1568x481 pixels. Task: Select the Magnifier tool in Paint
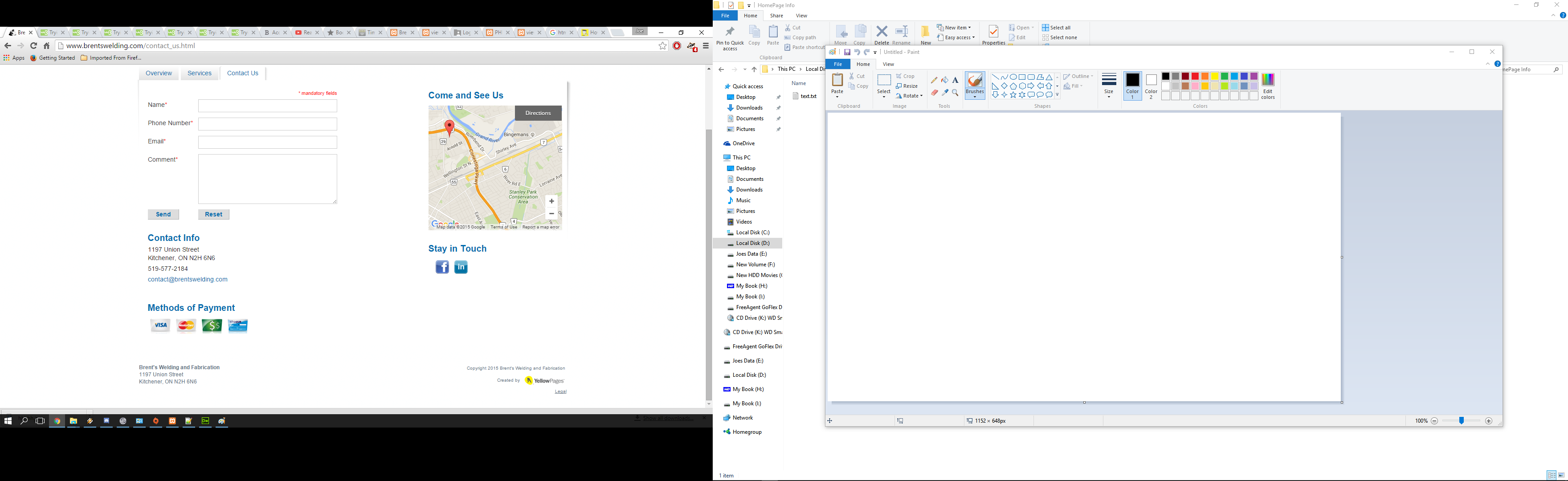[x=955, y=93]
